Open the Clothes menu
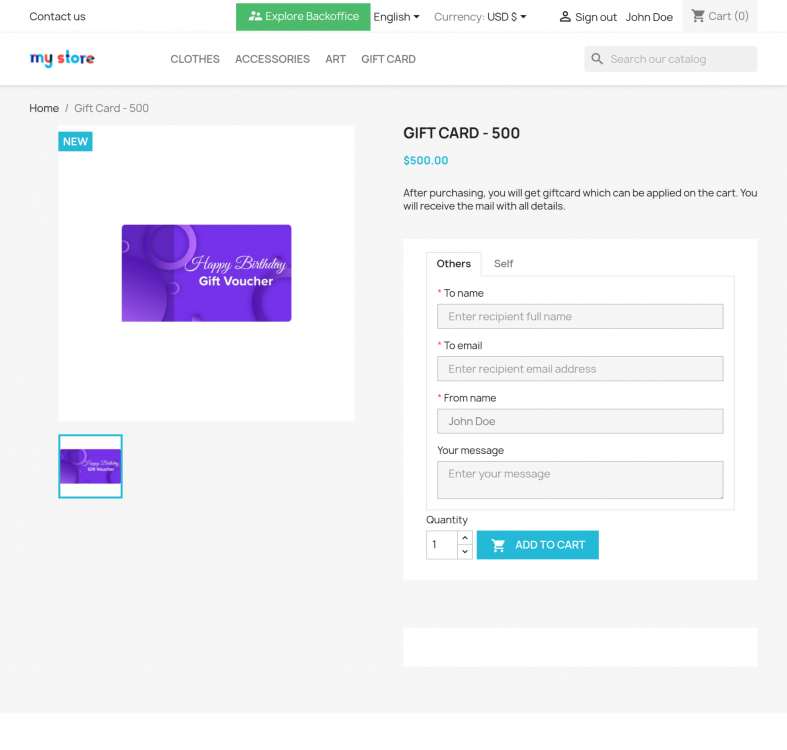The width and height of the screenshot is (787, 750). pos(195,59)
